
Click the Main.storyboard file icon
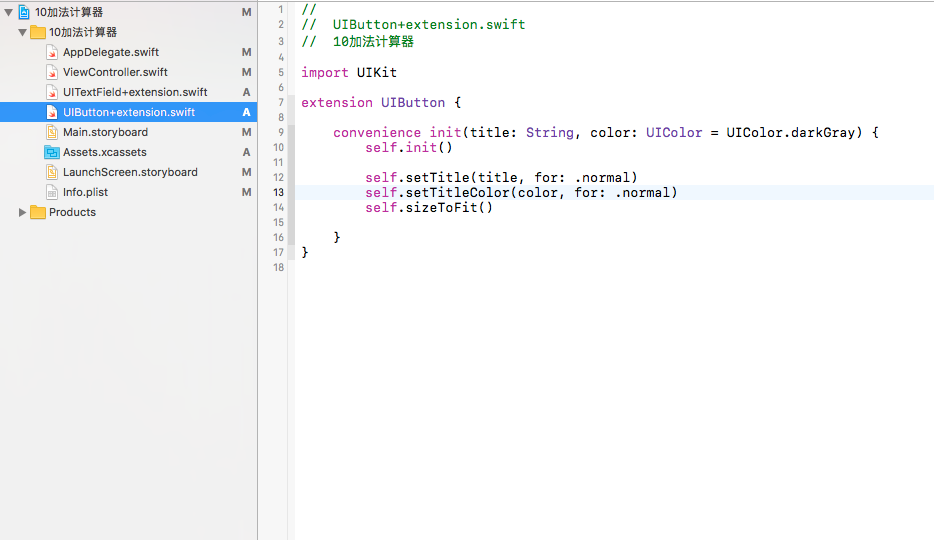tap(52, 132)
